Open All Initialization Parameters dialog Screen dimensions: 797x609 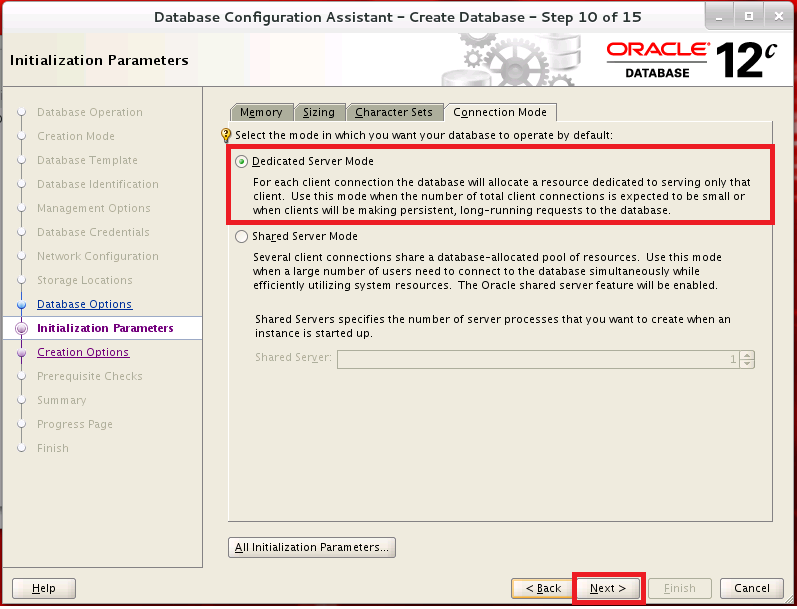coord(312,547)
